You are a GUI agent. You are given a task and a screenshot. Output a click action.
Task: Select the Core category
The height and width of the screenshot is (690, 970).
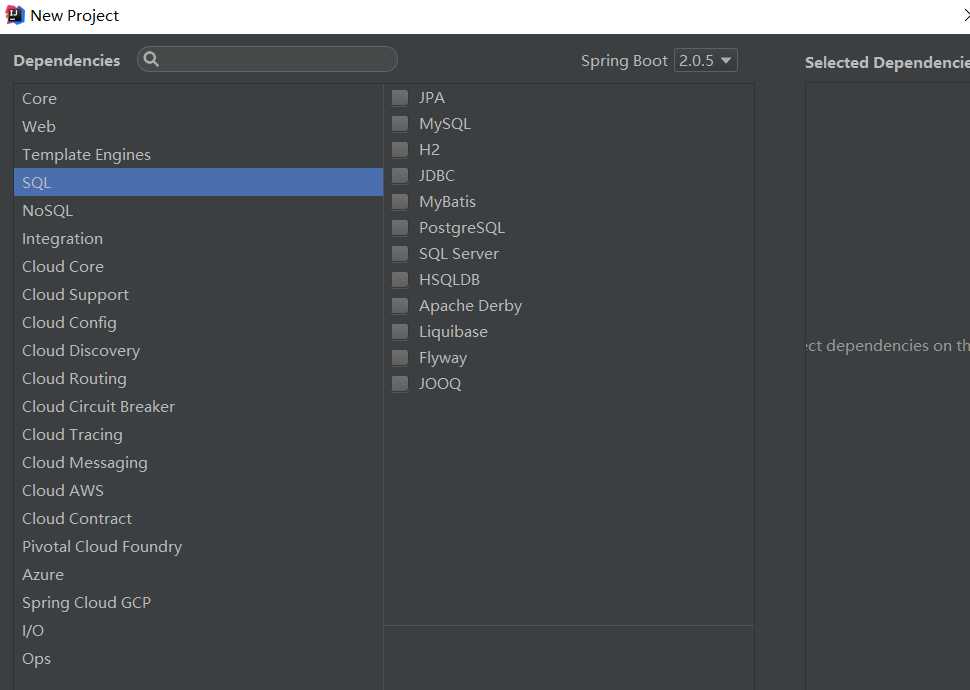199,98
